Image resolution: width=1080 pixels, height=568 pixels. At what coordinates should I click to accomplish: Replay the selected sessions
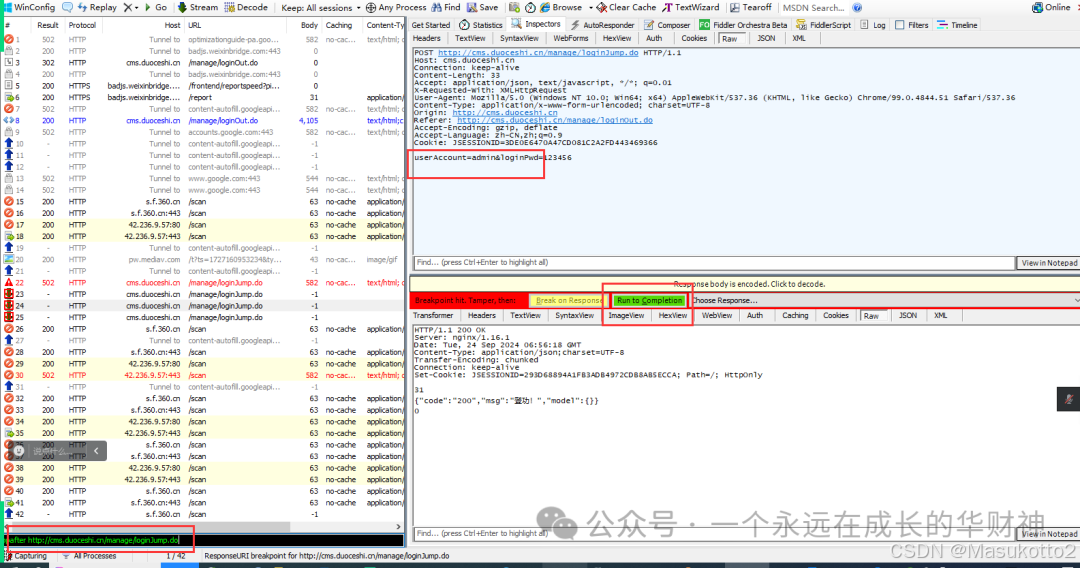97,7
